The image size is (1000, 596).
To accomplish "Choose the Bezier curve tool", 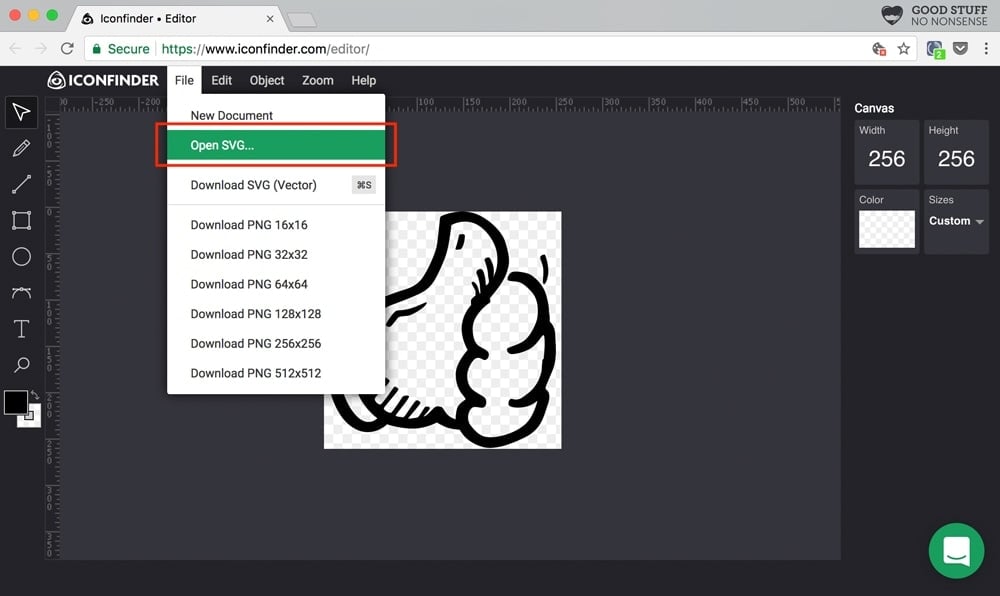I will click(x=21, y=292).
